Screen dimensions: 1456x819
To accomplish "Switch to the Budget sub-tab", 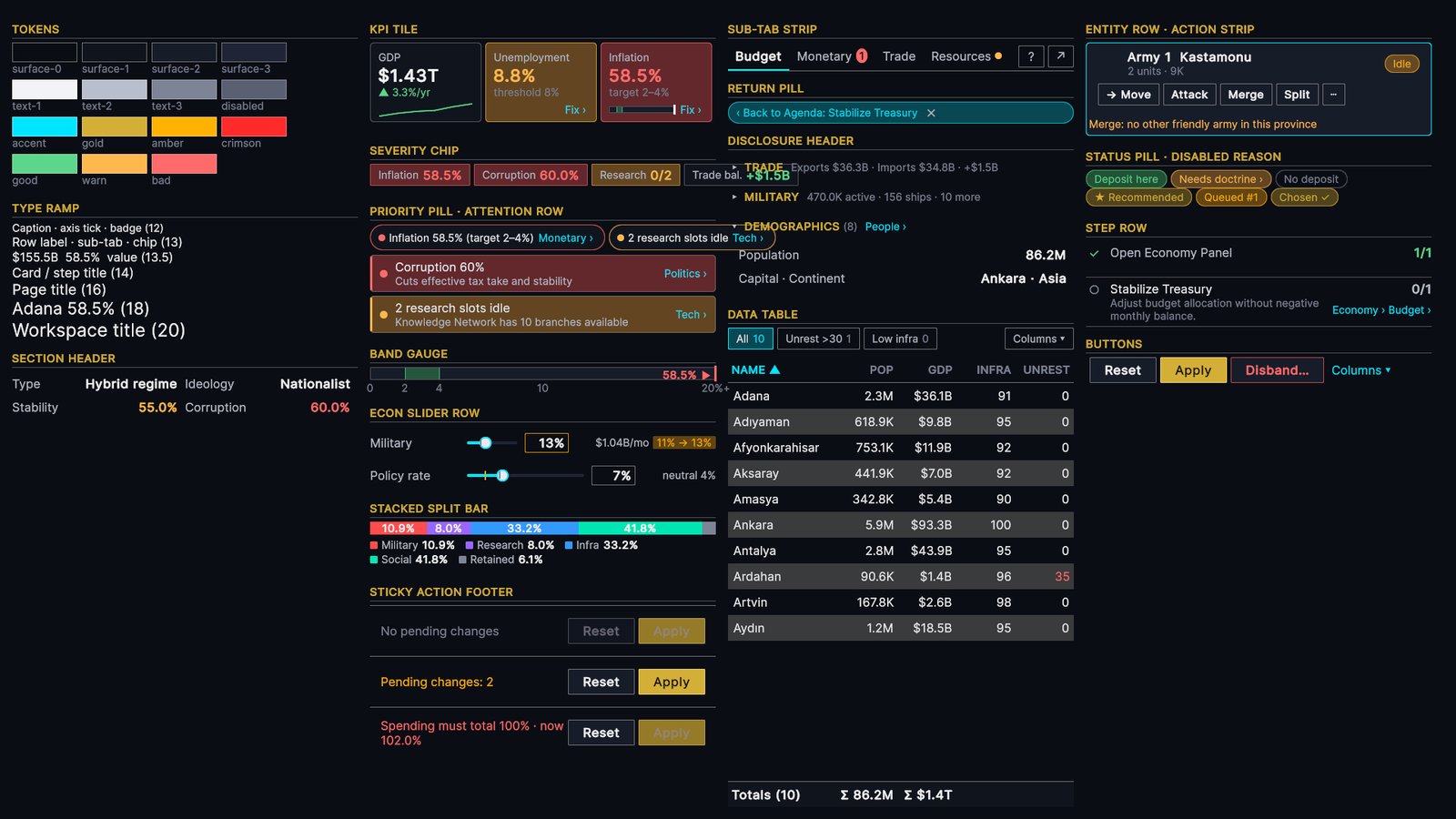I will [758, 56].
